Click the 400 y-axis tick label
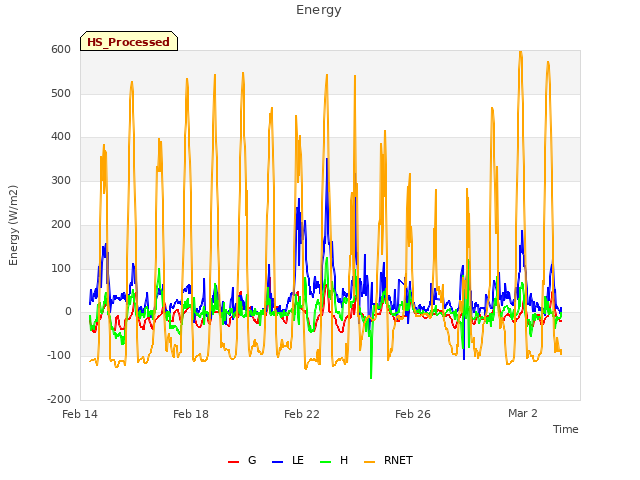640x480 pixels. [x=61, y=137]
